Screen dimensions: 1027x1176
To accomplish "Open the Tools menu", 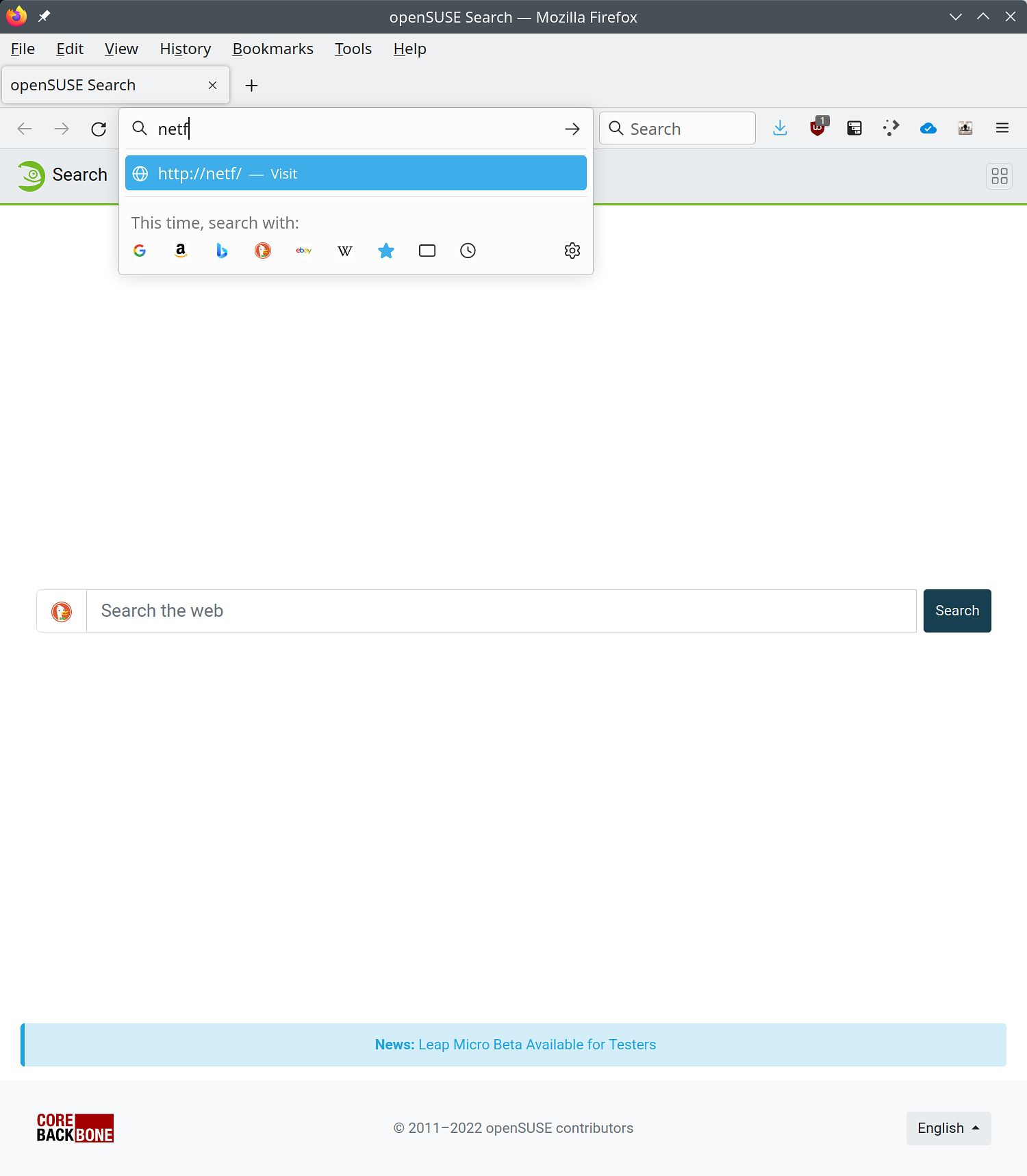I will point(353,49).
